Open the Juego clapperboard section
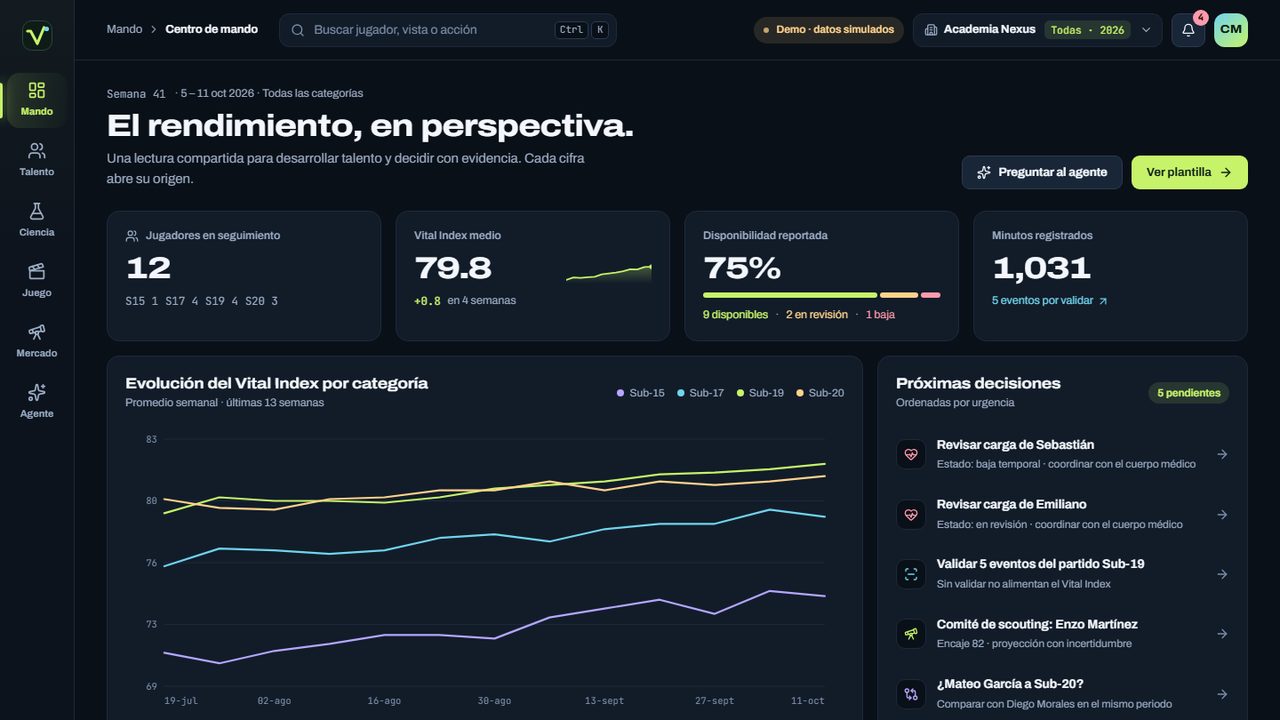The width and height of the screenshot is (1280, 720). click(x=37, y=281)
